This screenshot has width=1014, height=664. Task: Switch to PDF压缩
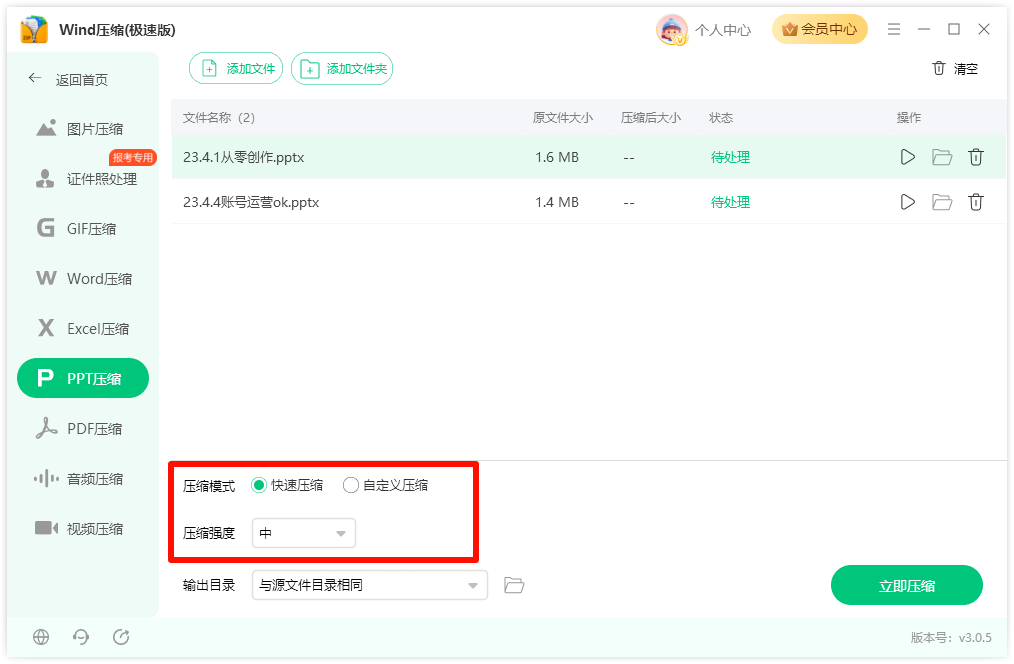(x=83, y=429)
